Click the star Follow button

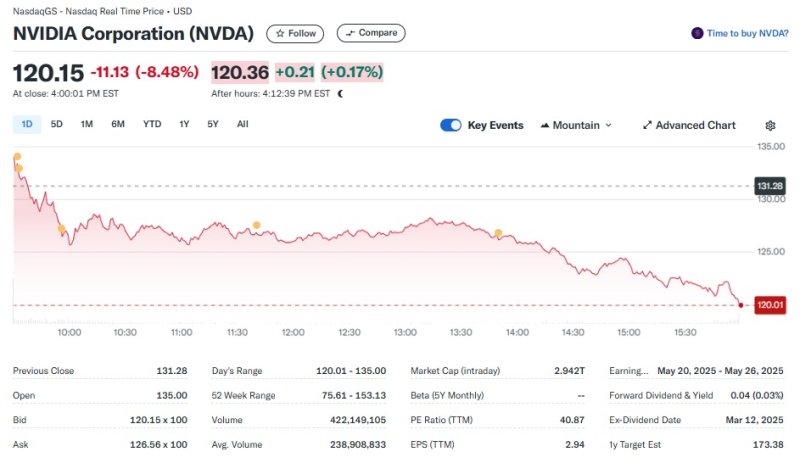coord(295,34)
